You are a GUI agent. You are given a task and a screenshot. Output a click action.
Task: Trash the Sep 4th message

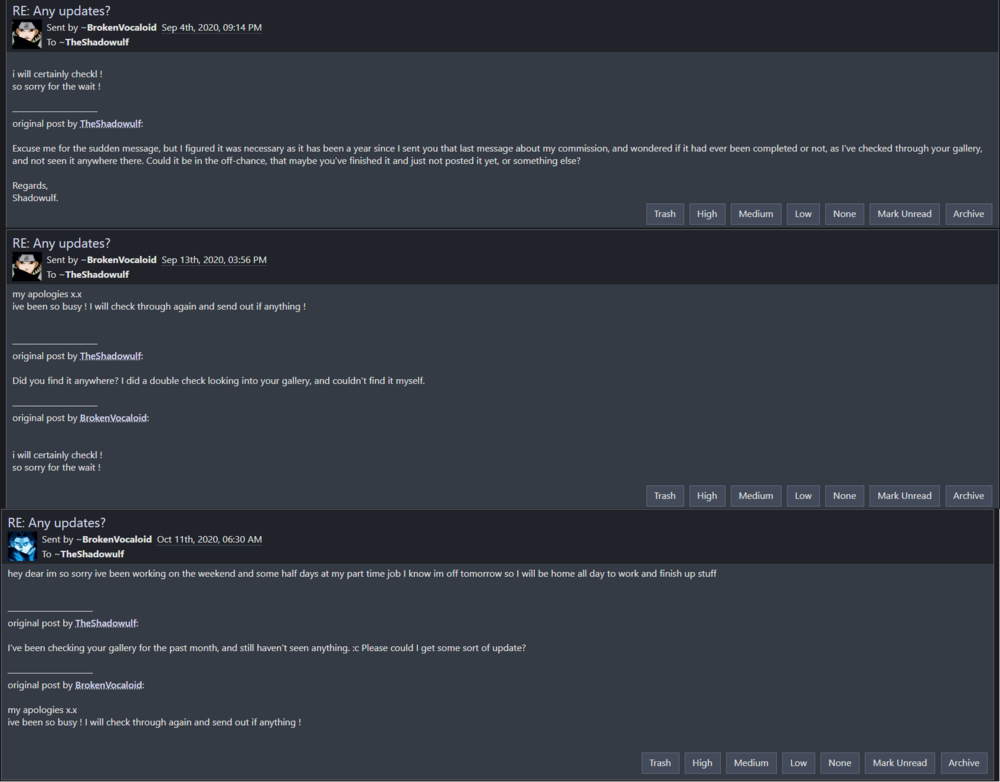click(665, 214)
